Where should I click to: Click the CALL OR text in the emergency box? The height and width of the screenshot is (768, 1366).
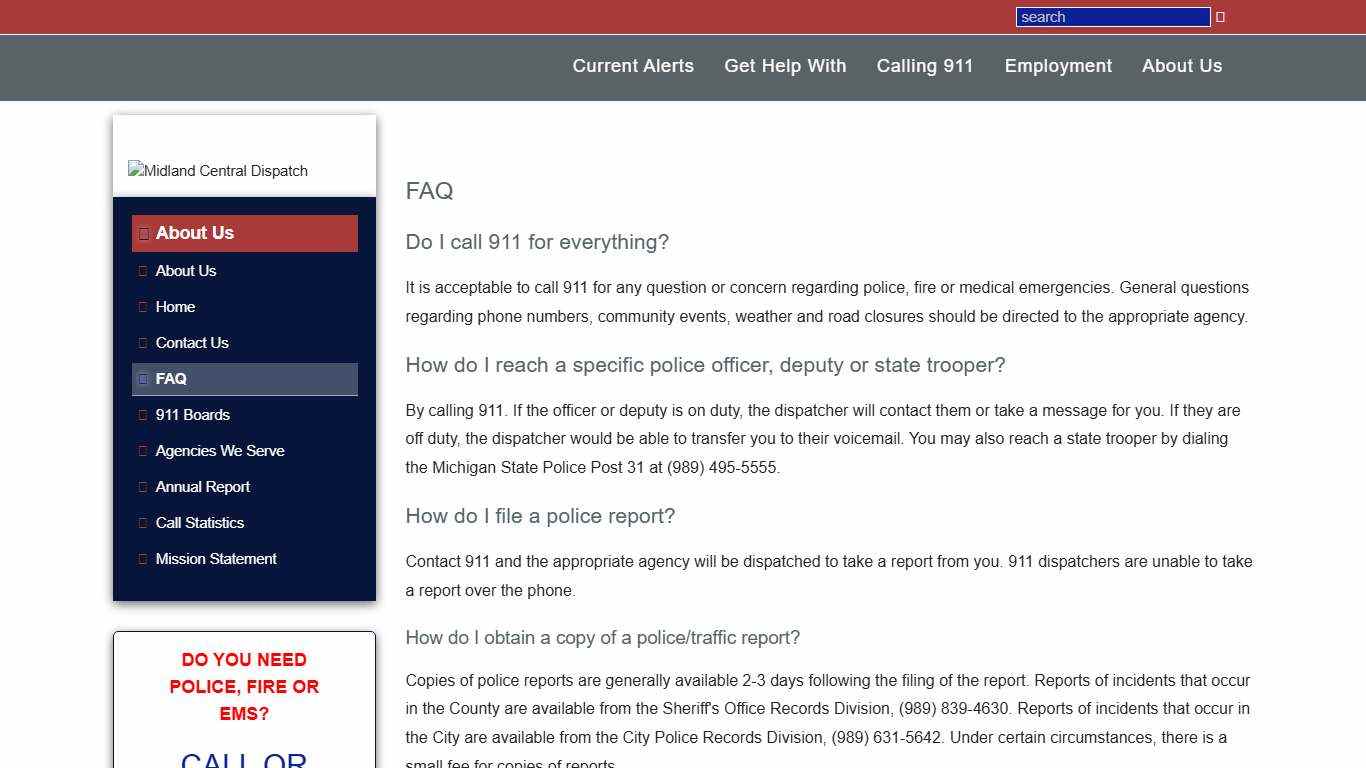coord(243,760)
